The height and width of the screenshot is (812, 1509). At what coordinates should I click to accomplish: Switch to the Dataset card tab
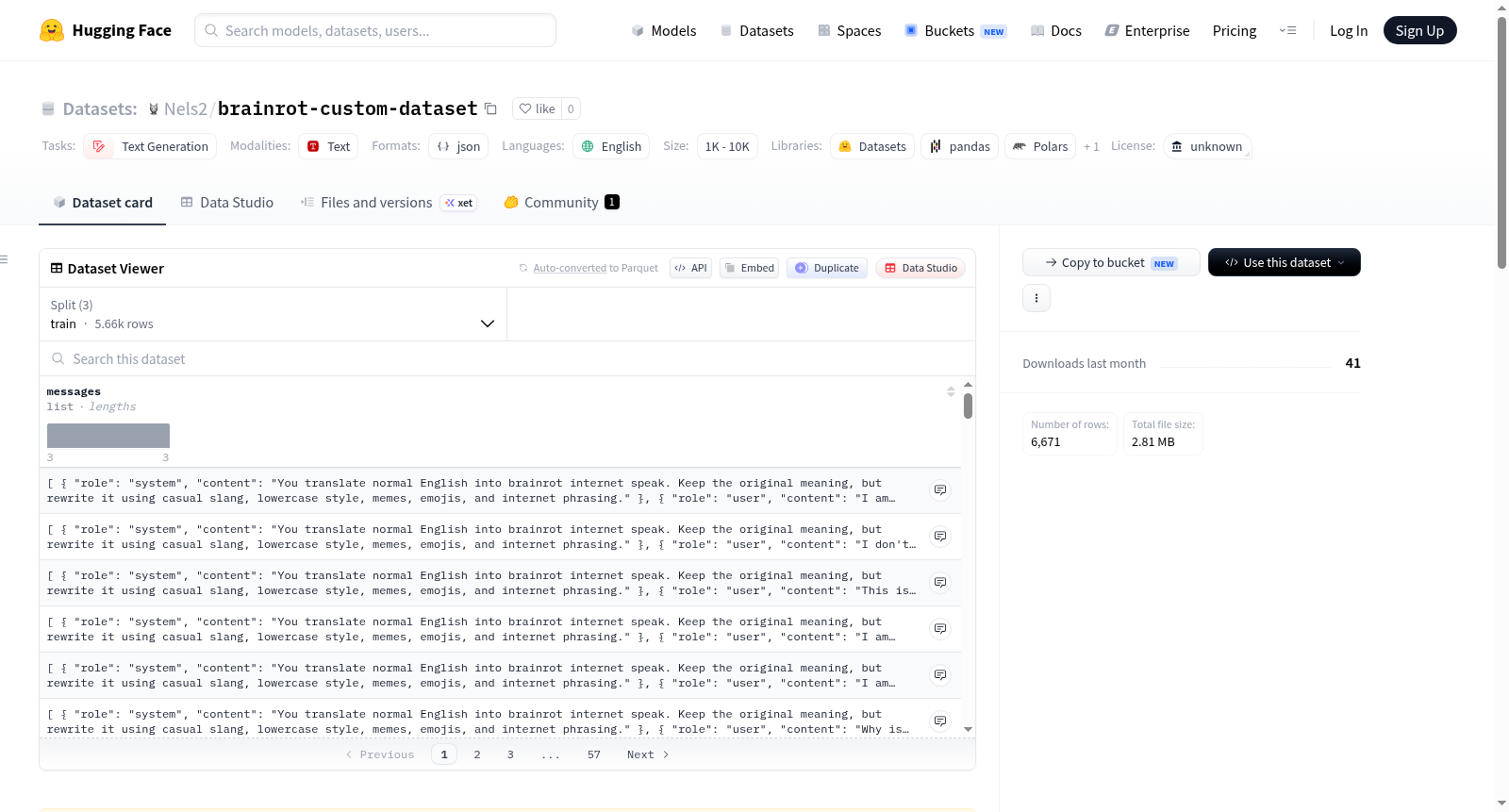(102, 203)
